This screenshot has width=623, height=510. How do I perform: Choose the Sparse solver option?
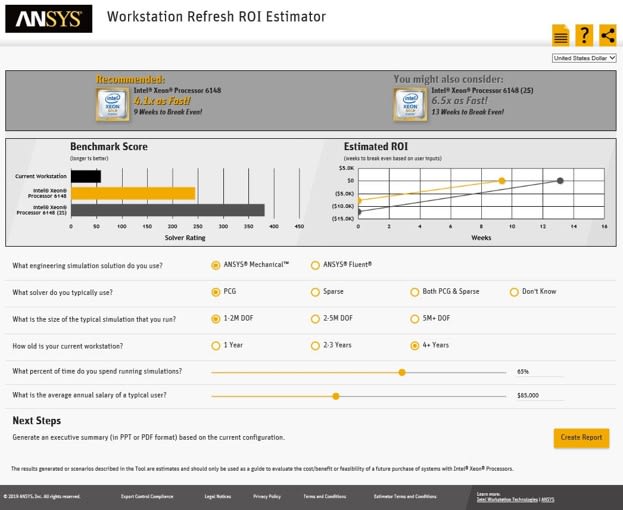(x=315, y=292)
